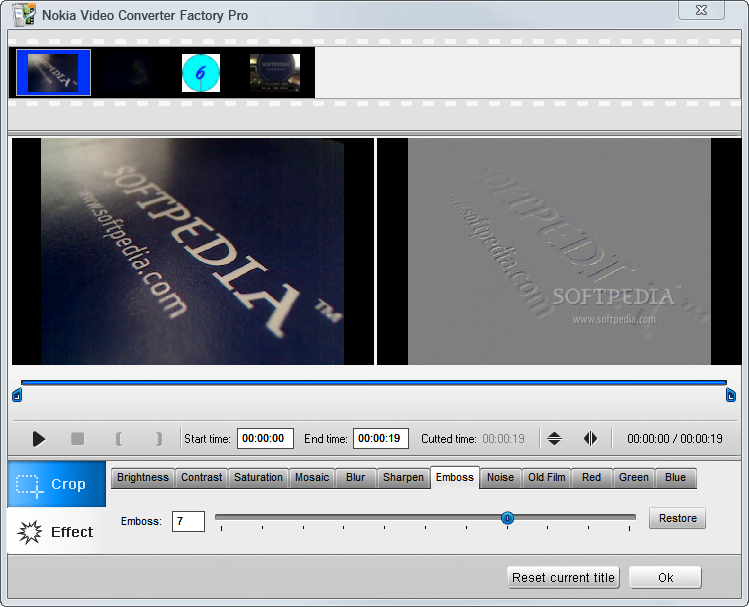The width and height of the screenshot is (749, 607).
Task: Select the Effect mode button
Action: coord(56,531)
